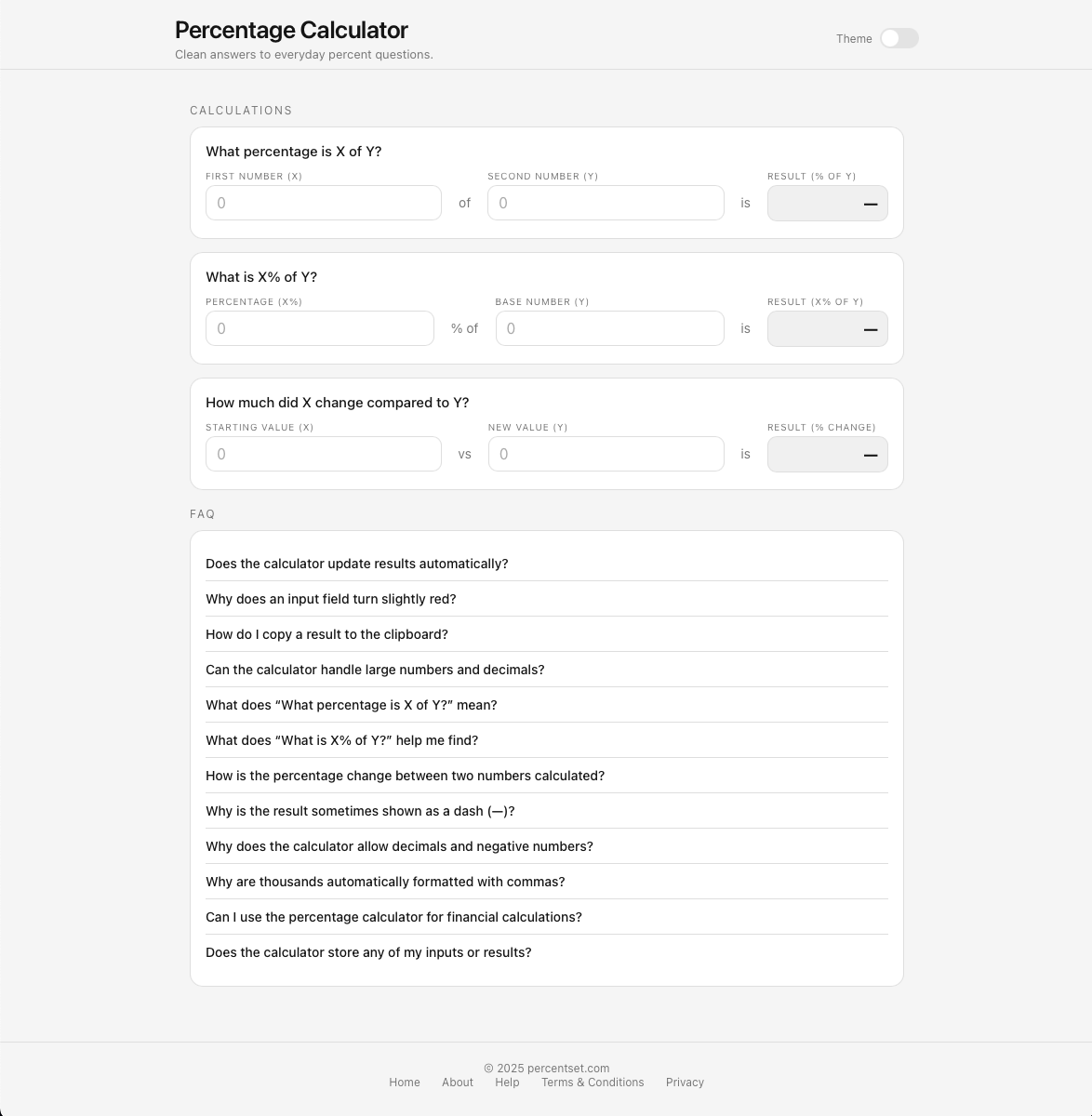Toggle the Theme switch
Screen dimensions: 1092x1116
(x=899, y=38)
